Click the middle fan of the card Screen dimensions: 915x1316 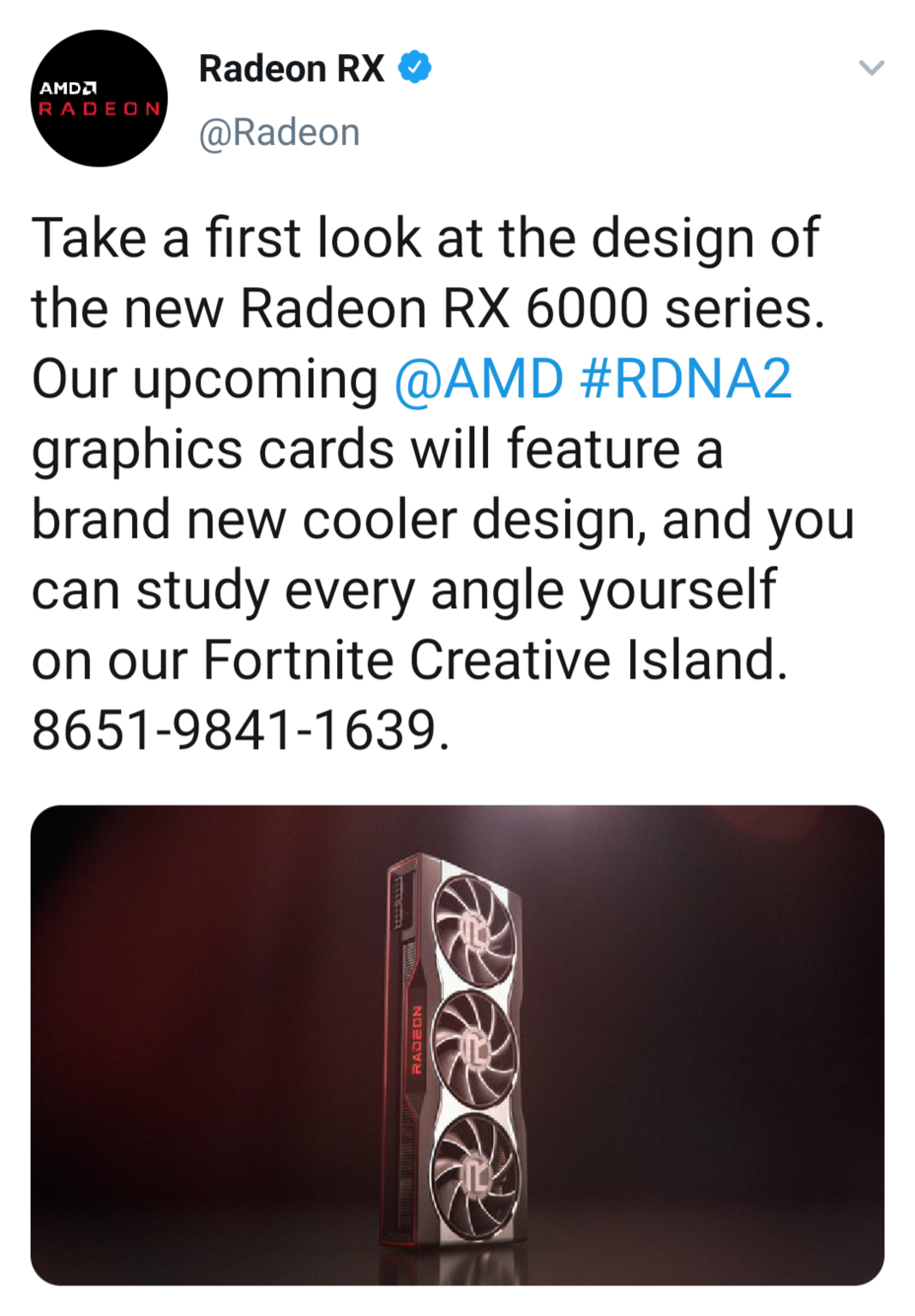pyautogui.click(x=476, y=1048)
